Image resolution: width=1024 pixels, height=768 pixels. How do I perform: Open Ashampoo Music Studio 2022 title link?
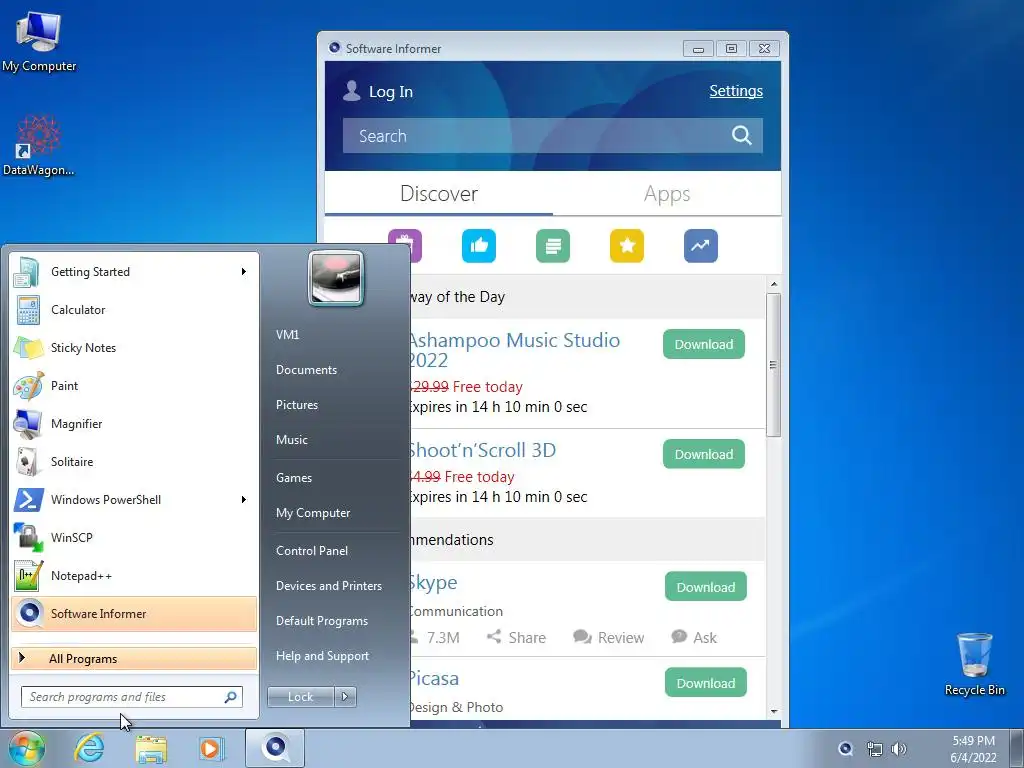click(x=515, y=350)
